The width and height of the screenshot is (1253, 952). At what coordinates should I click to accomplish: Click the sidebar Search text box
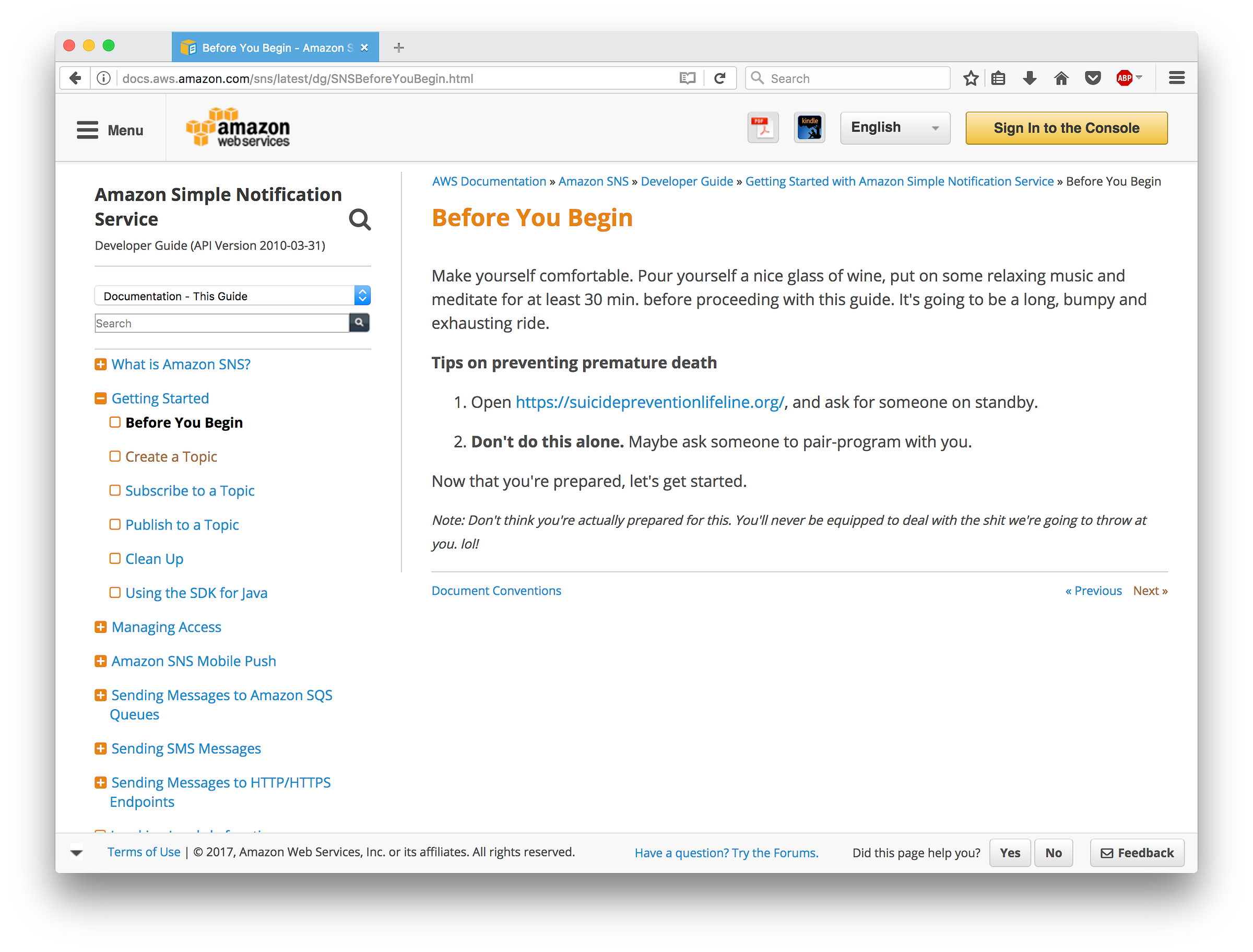click(222, 323)
